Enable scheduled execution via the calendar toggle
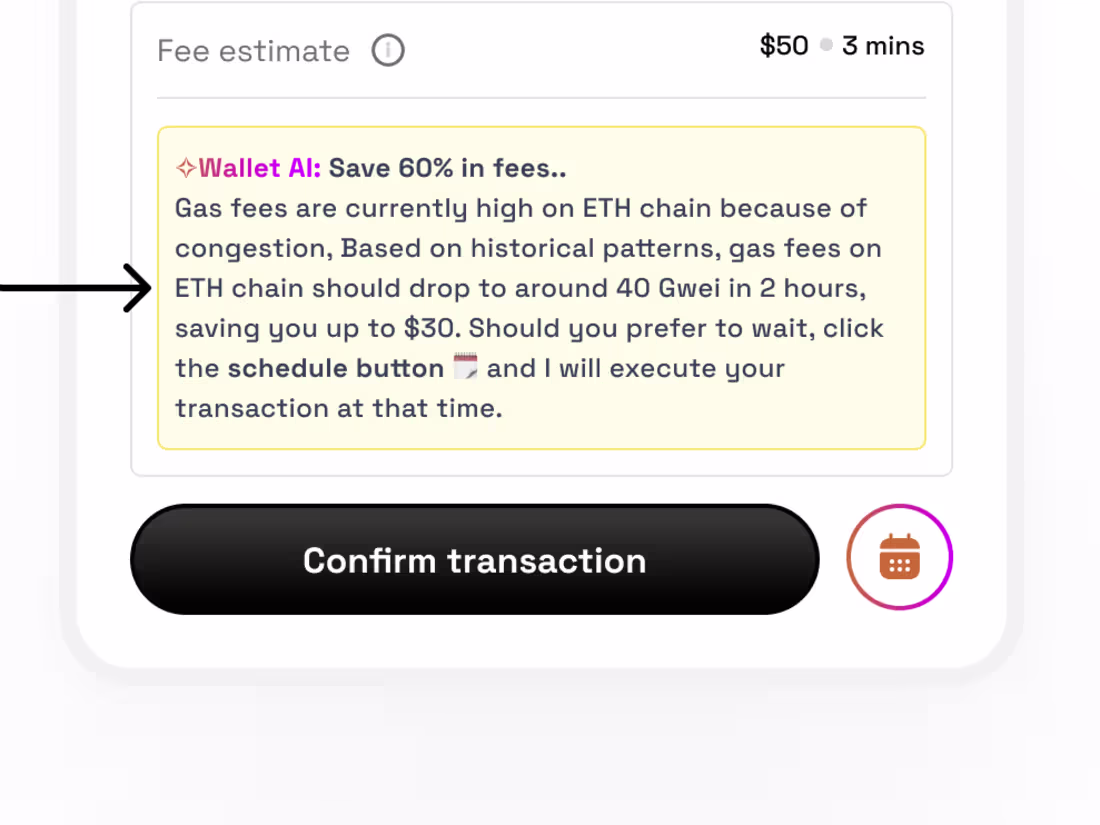The height and width of the screenshot is (825, 1100). 899,557
